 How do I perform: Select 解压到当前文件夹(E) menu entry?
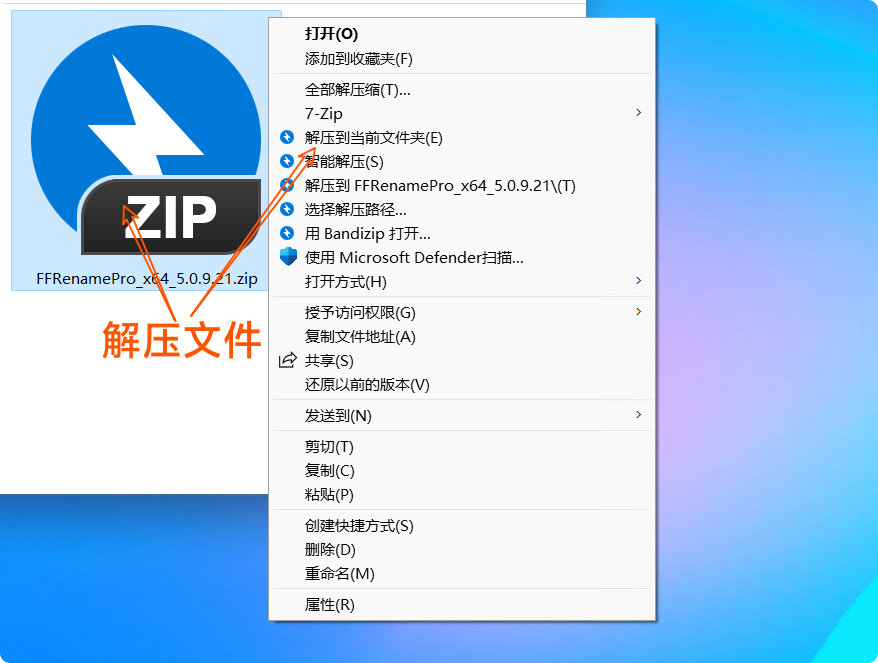point(373,138)
